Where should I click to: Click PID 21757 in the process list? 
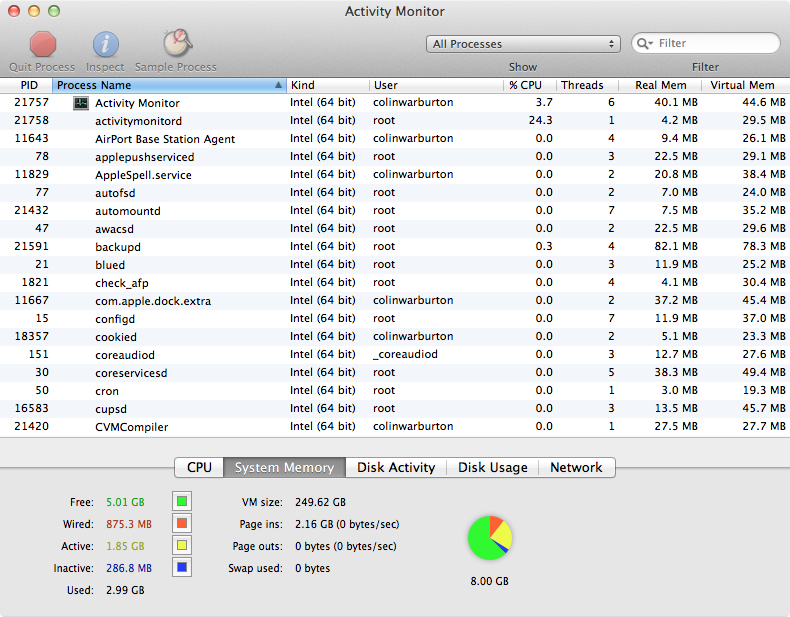pos(31,102)
